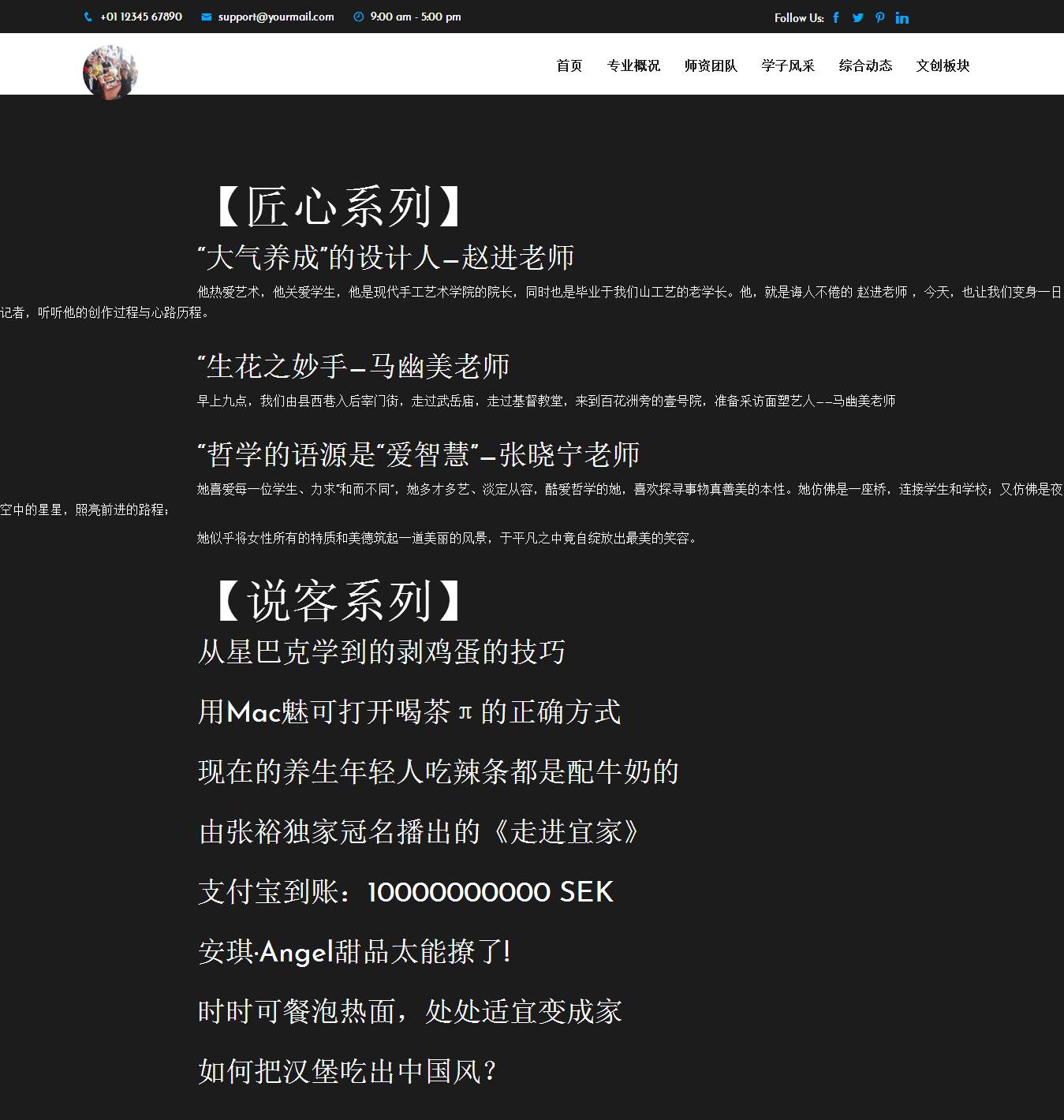Open article about 张晓宁老师
This screenshot has height=1120, width=1064.
pyautogui.click(x=418, y=454)
